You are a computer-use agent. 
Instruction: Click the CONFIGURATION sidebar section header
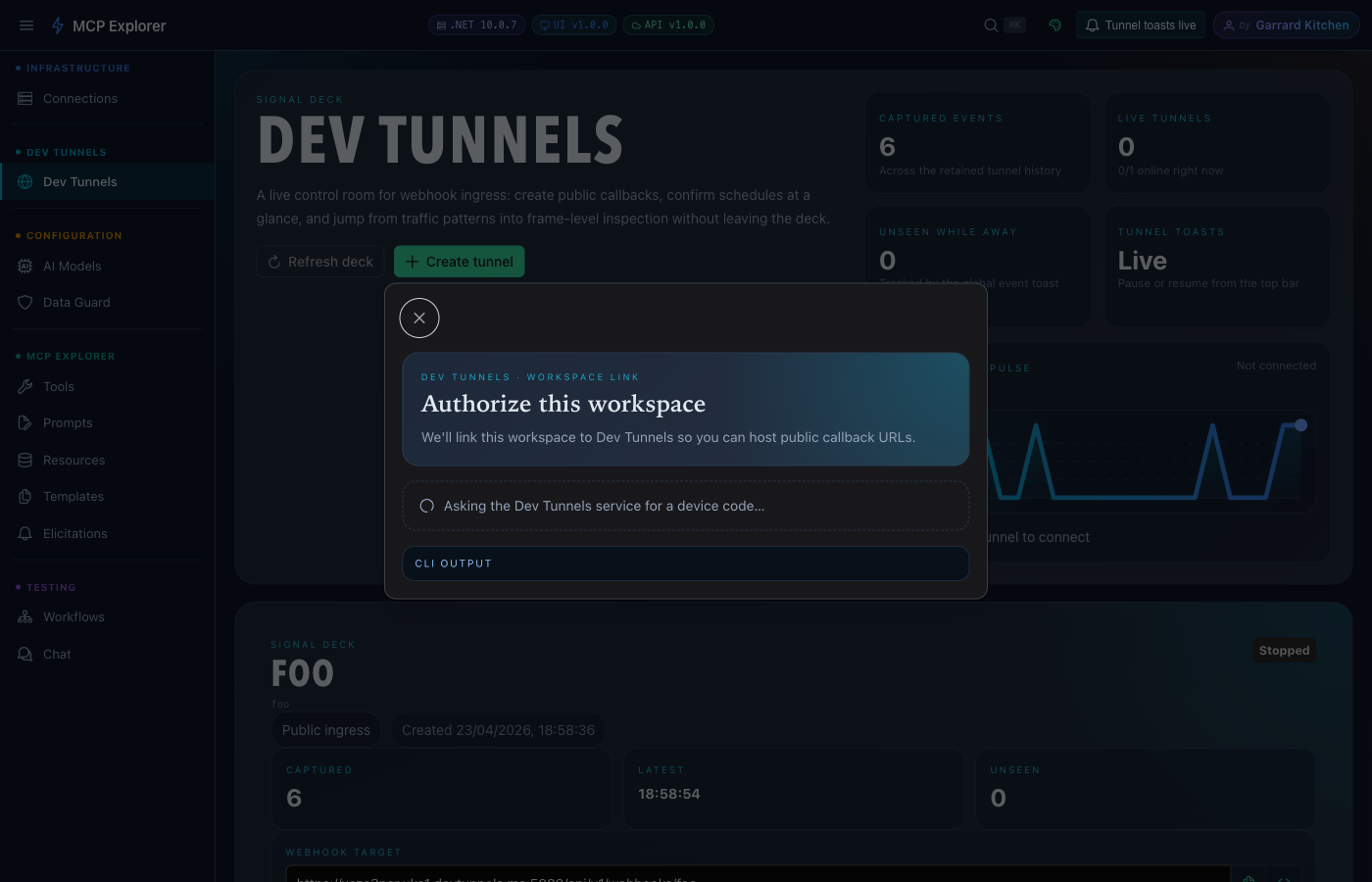(74, 236)
